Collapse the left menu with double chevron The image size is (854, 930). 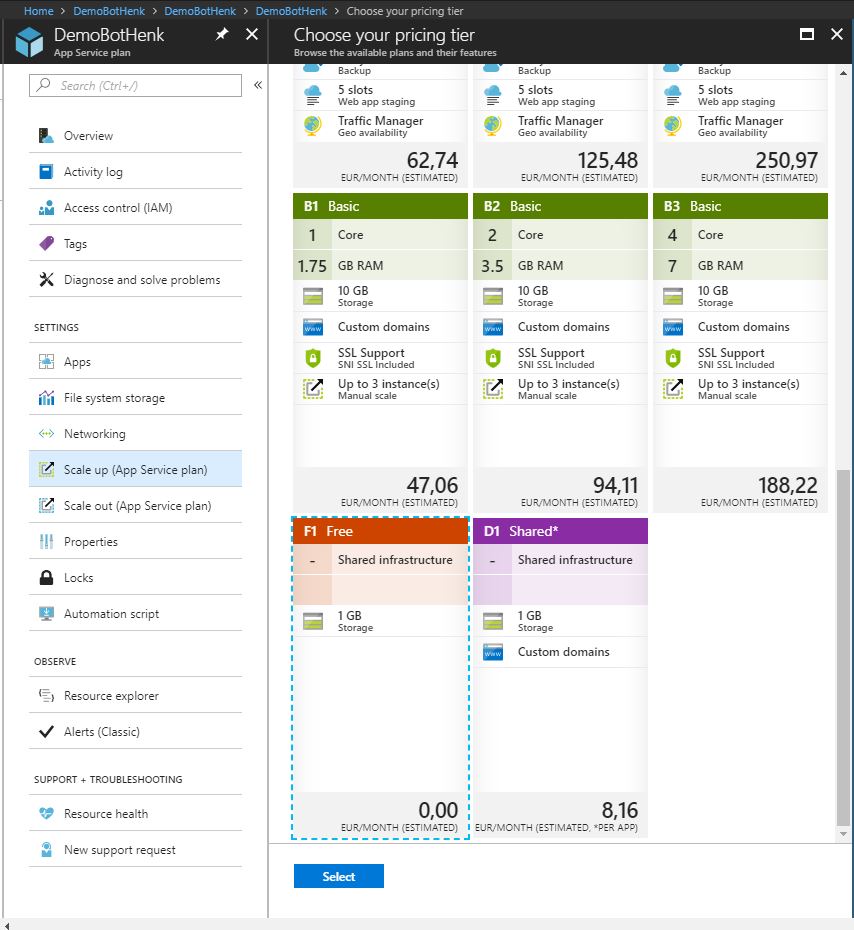tap(258, 85)
